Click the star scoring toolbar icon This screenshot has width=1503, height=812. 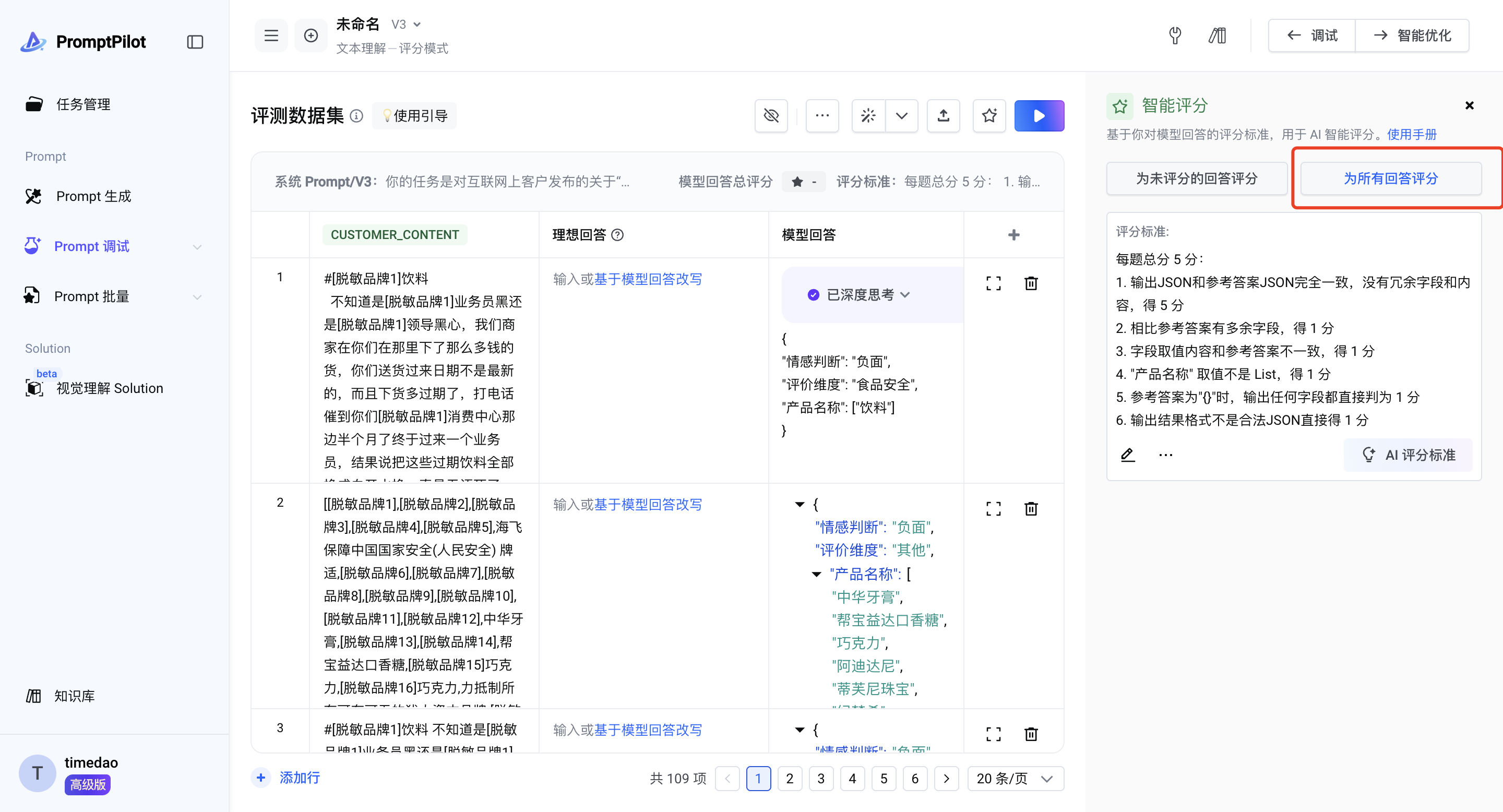tap(989, 115)
